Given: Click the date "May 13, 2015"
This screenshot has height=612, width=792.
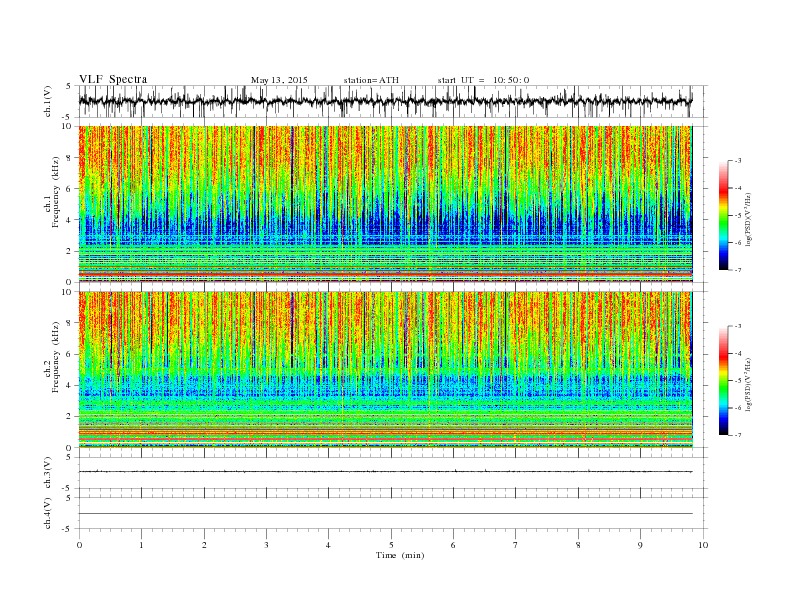Looking at the screenshot, I should click(x=279, y=80).
